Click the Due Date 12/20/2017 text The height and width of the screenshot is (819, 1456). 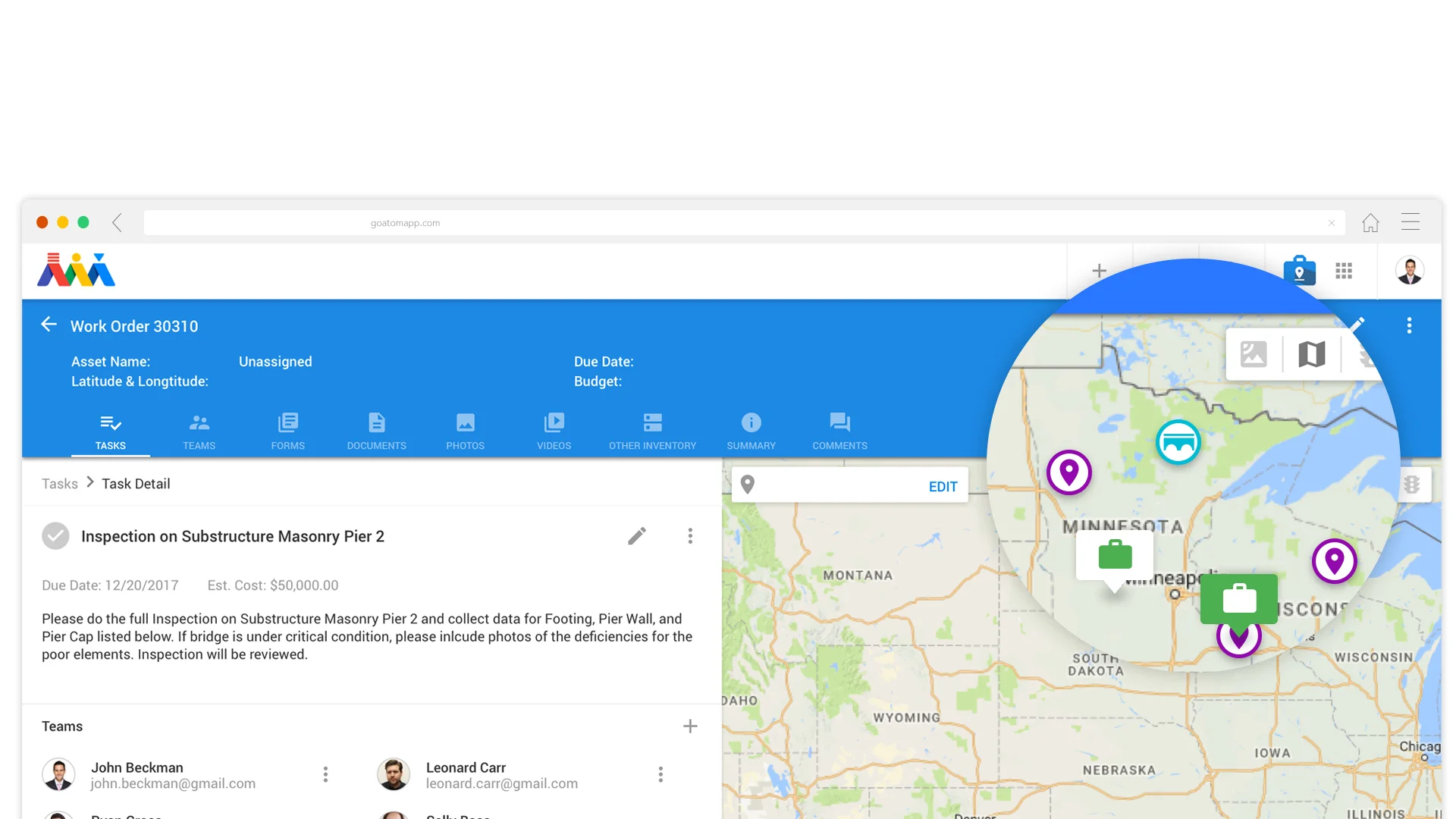110,585
